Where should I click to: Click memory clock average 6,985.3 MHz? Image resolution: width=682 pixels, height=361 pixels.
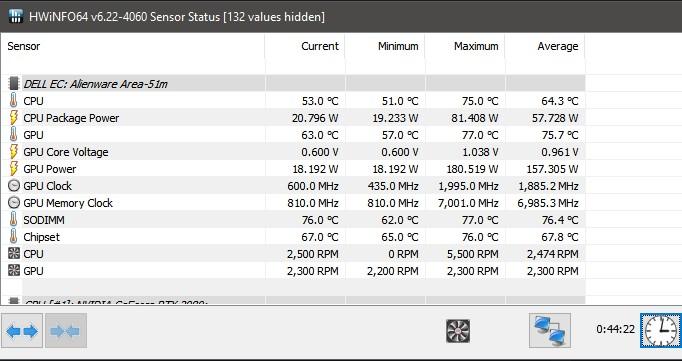click(548, 203)
